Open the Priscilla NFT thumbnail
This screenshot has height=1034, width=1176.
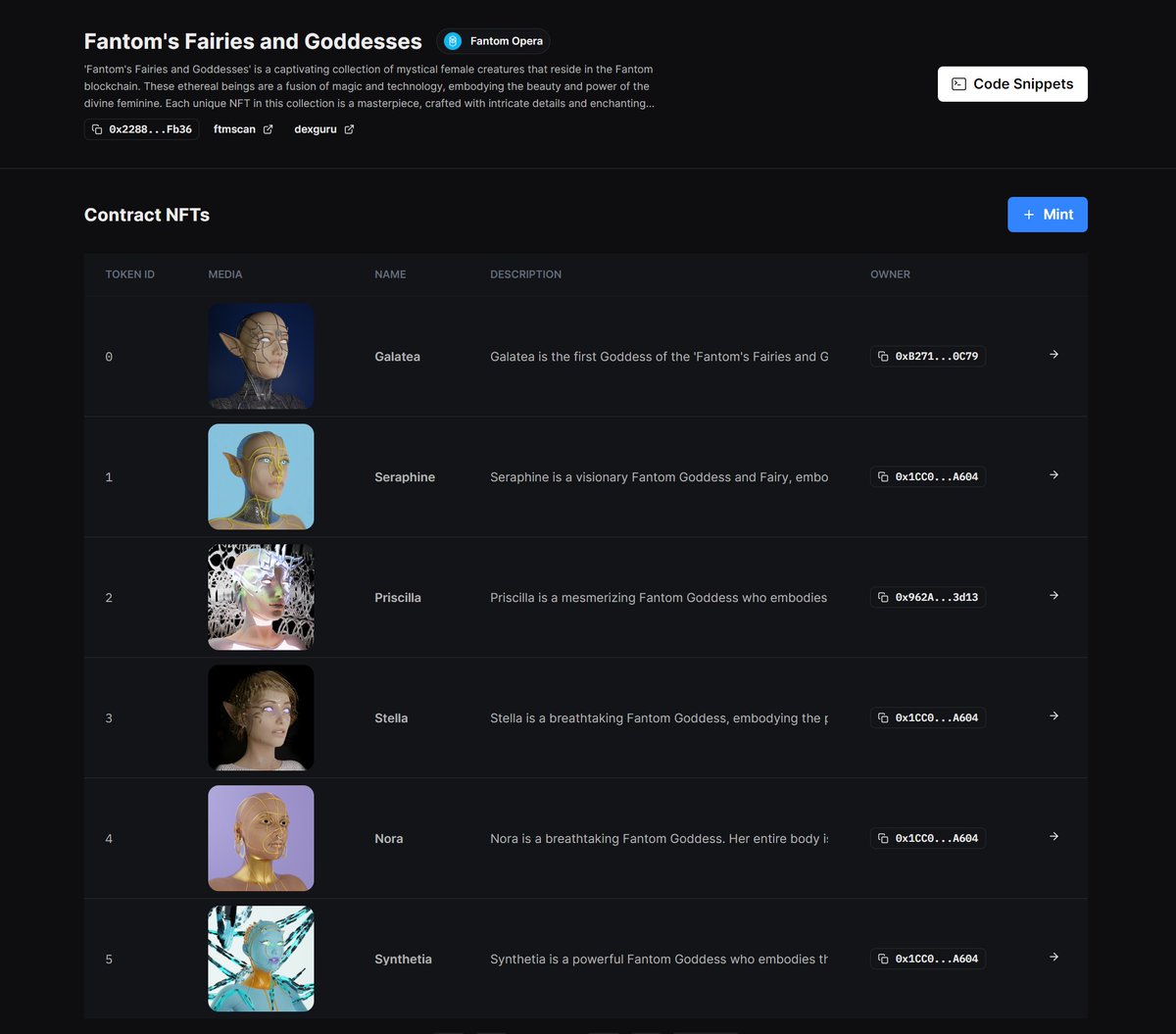[261, 597]
